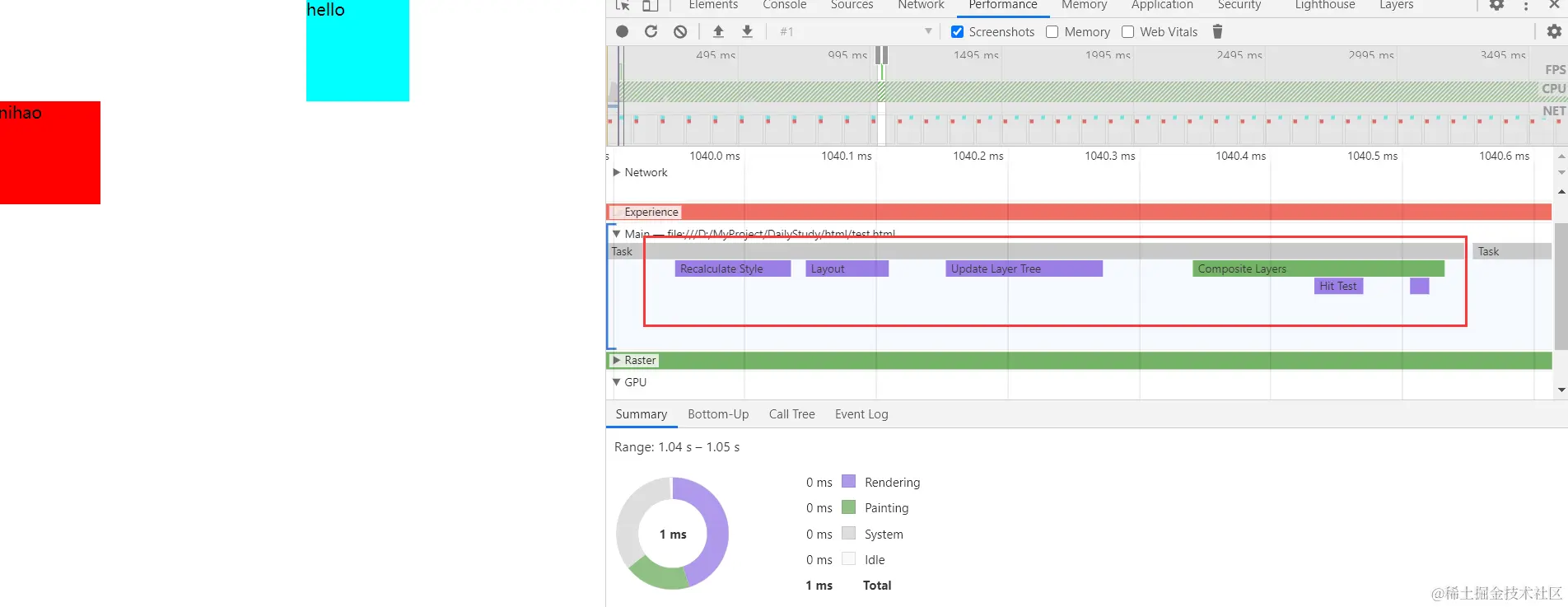Viewport: 1568px width, 607px height.
Task: Toggle the device toolbar icon
Action: [651, 5]
